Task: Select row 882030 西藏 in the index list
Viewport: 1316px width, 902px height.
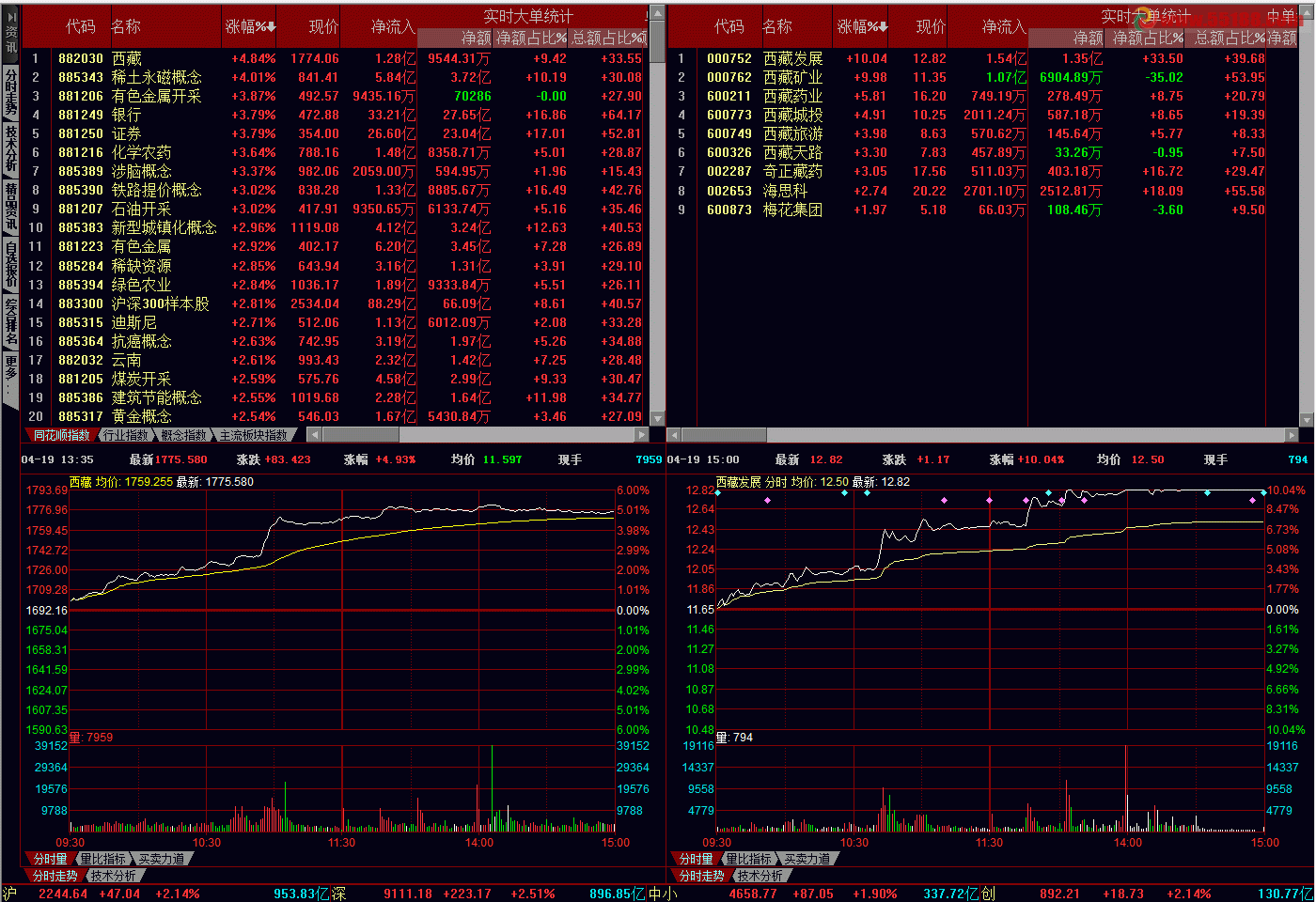Action: pos(336,58)
